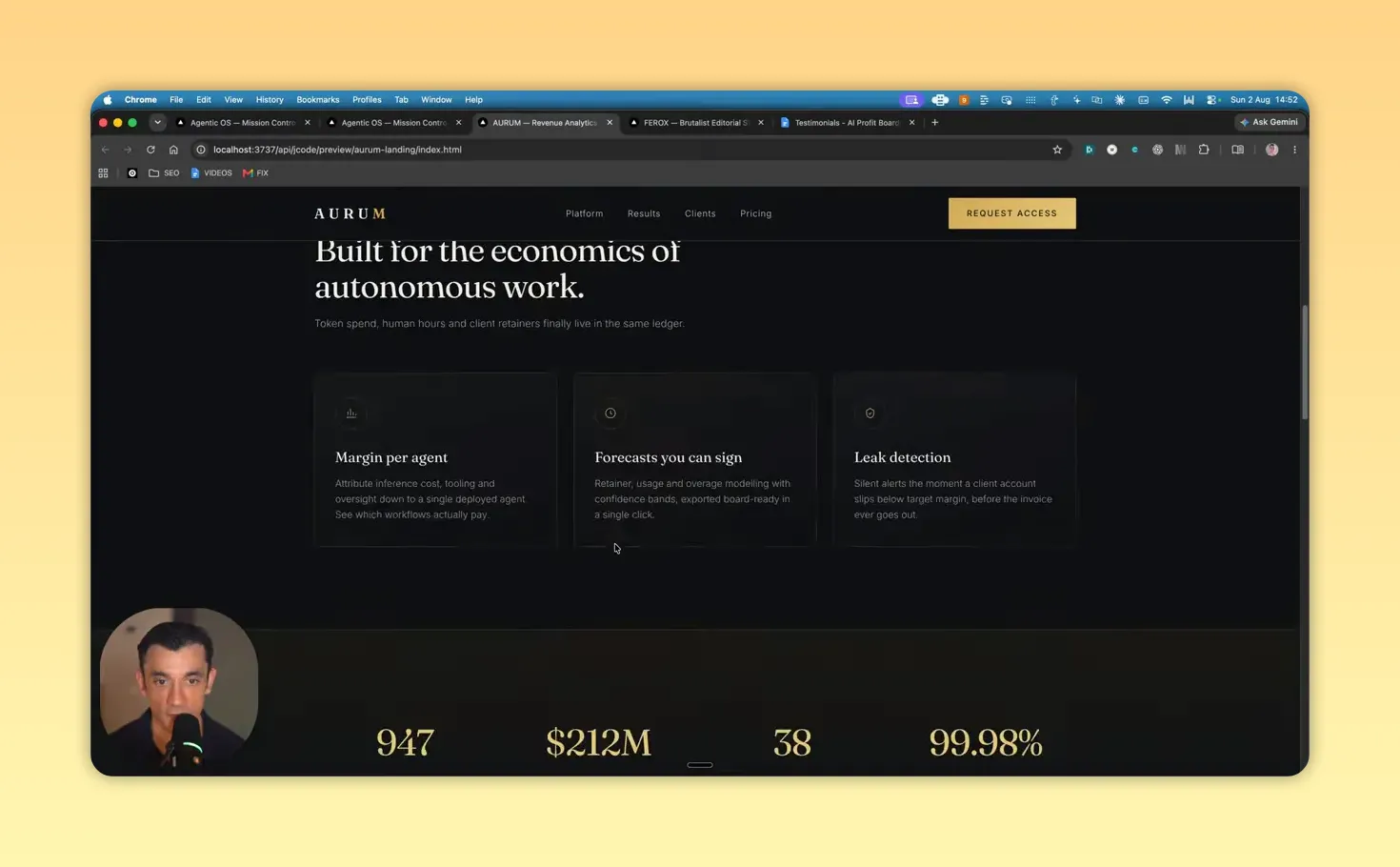The width and height of the screenshot is (1400, 867).
Task: Click the page's vertical scrollbar thumb
Action: pyautogui.click(x=1304, y=361)
